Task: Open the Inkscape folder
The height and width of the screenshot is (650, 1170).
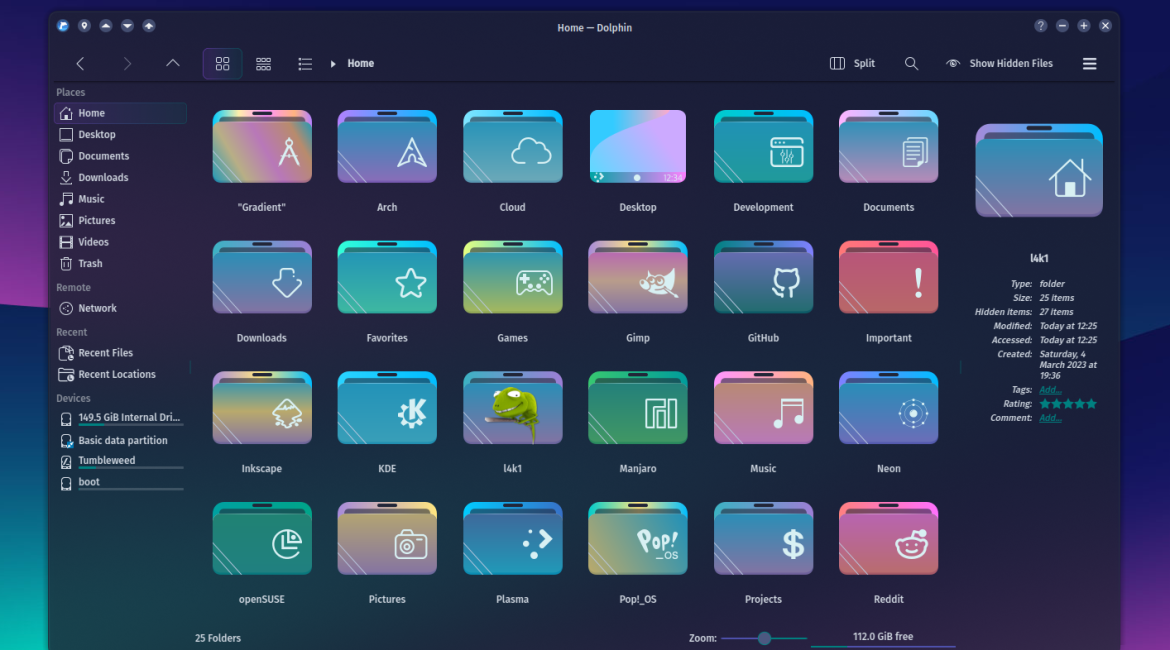Action: click(262, 410)
